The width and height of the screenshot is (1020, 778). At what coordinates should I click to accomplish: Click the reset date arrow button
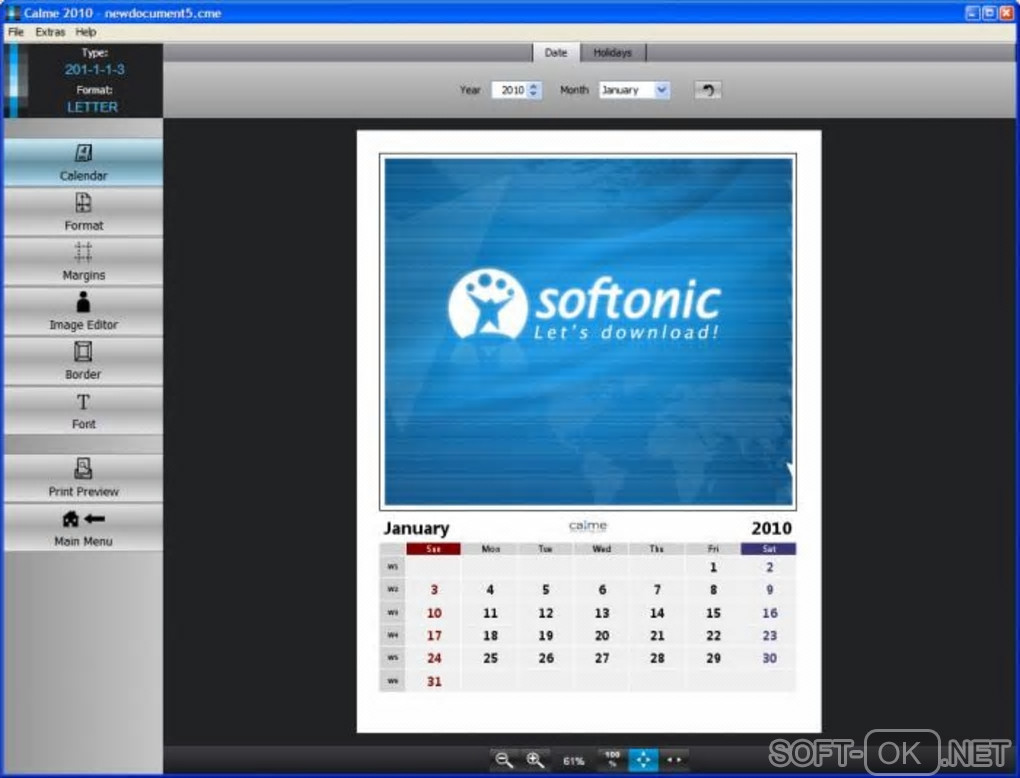[708, 90]
